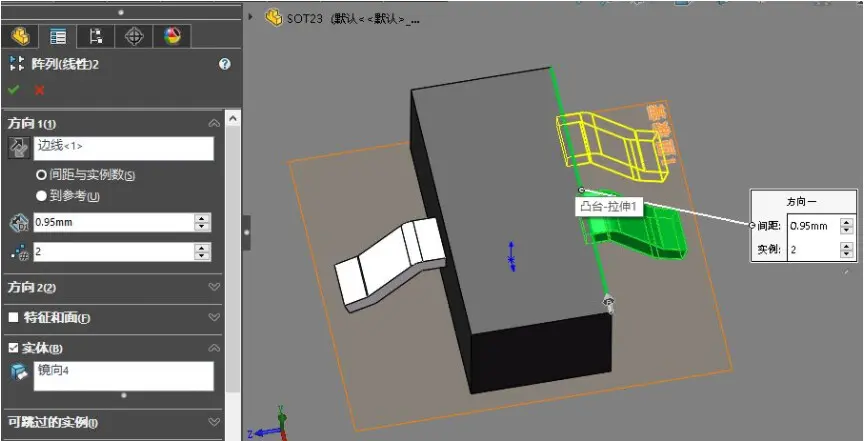Increase the 0.95mm spacing with the up spinner
Screen dimensions: 864x441
tap(202, 219)
